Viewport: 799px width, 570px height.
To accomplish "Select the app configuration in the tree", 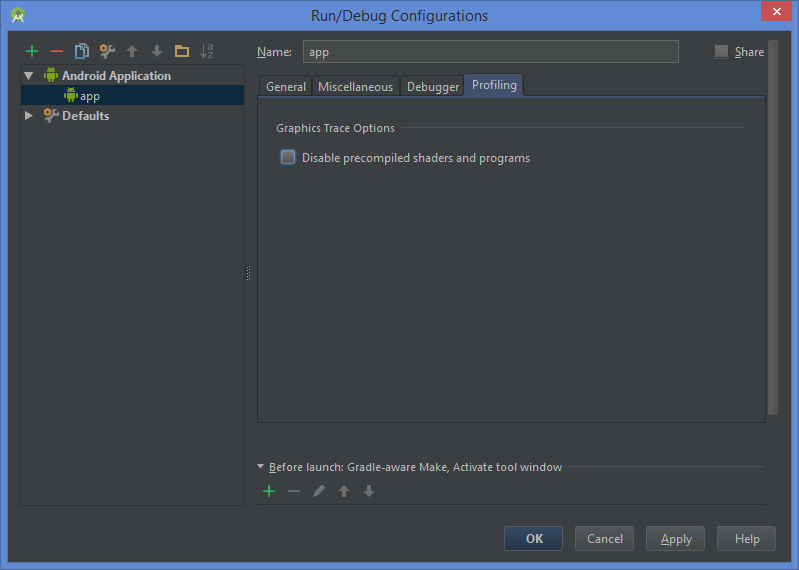I will point(132,96).
